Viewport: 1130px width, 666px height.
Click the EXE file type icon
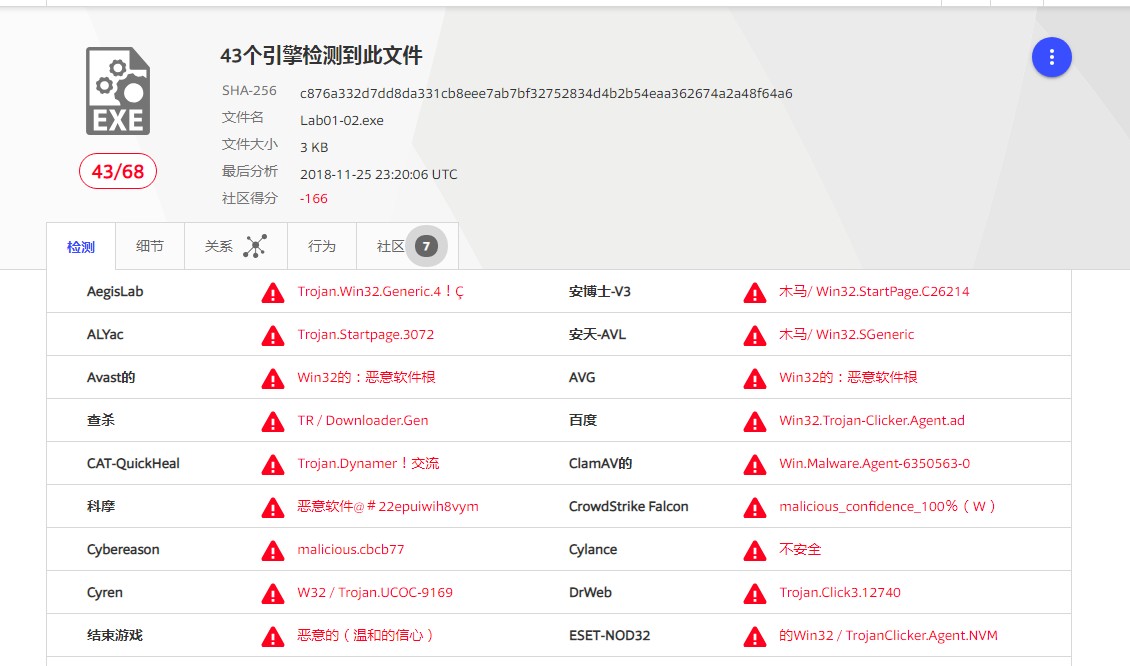coord(118,91)
